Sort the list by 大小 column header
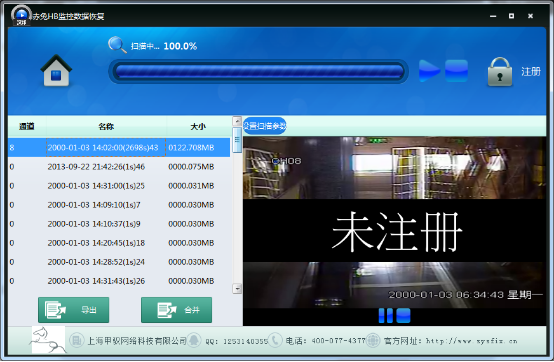 198,126
